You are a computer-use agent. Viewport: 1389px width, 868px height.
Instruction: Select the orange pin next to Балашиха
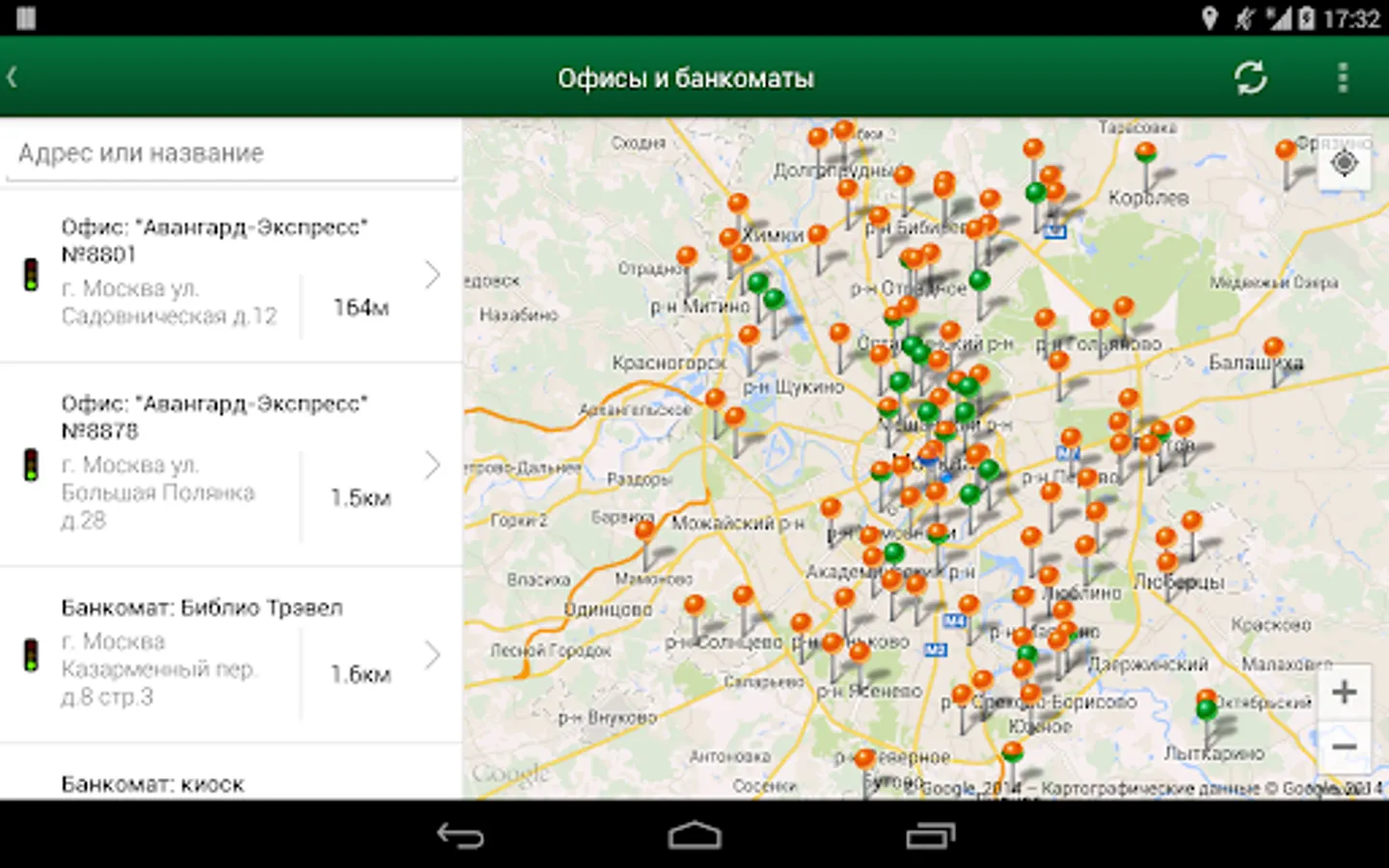(1273, 347)
